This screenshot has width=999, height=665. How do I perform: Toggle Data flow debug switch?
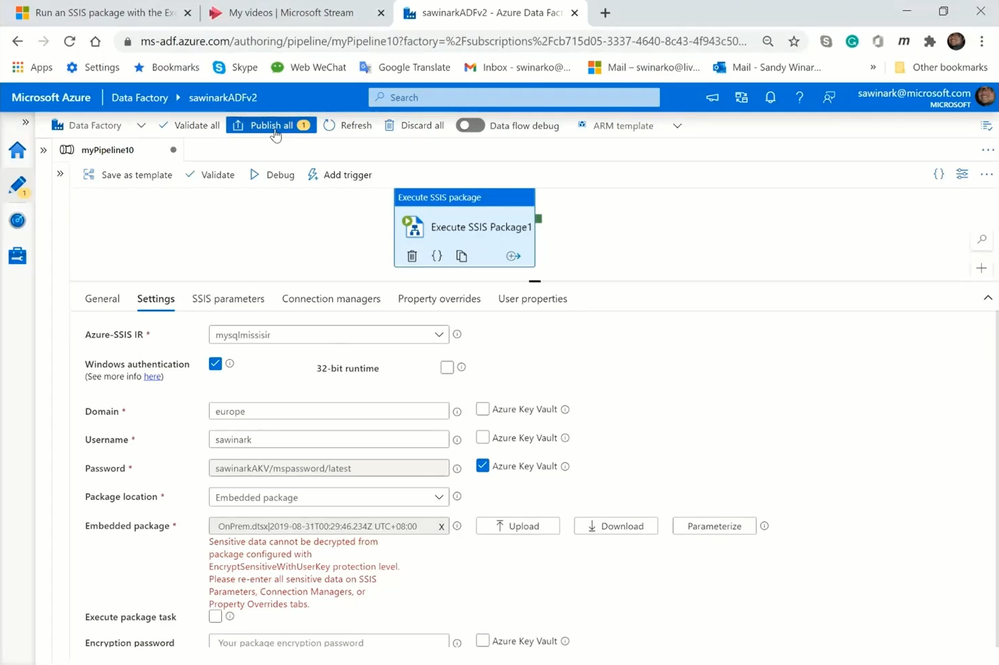470,125
